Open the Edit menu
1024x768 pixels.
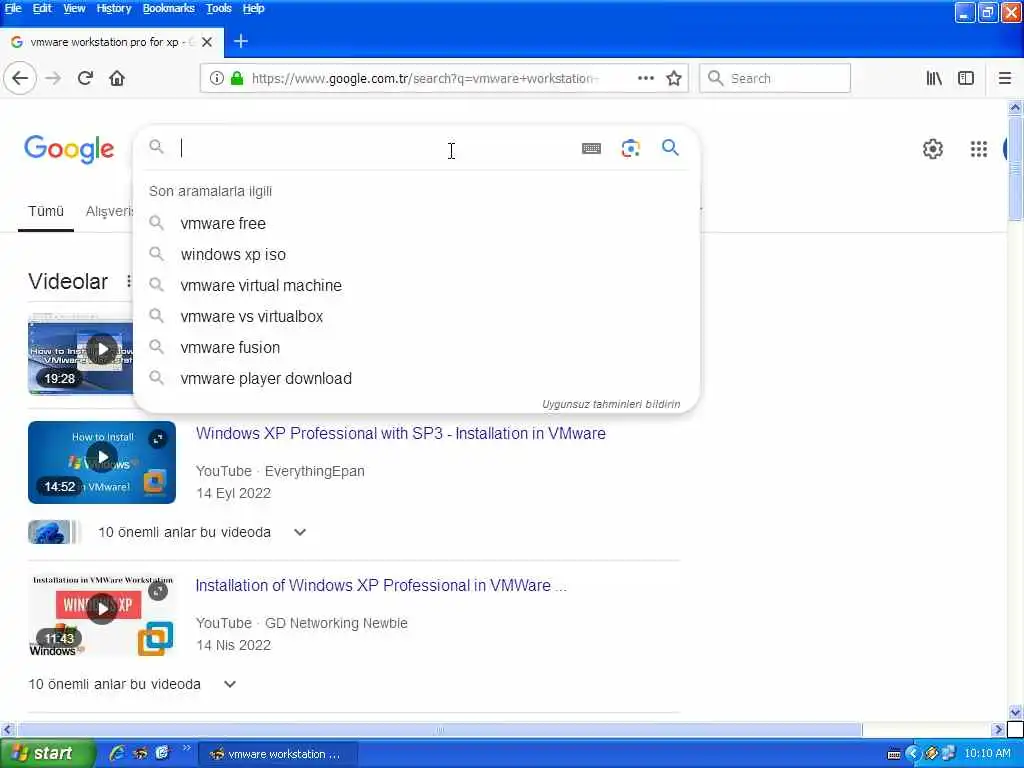point(42,8)
